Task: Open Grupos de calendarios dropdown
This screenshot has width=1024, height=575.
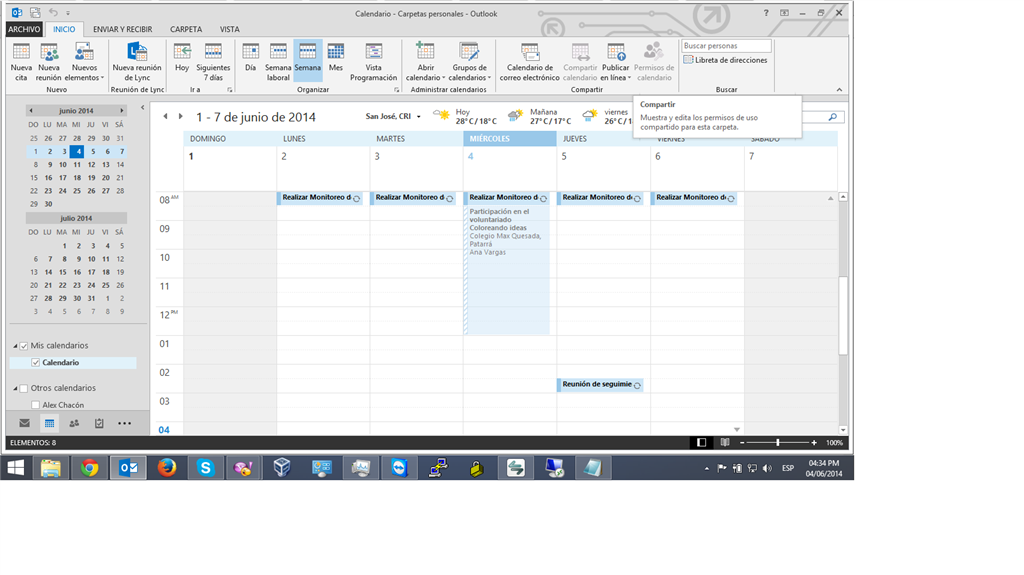Action: [469, 62]
